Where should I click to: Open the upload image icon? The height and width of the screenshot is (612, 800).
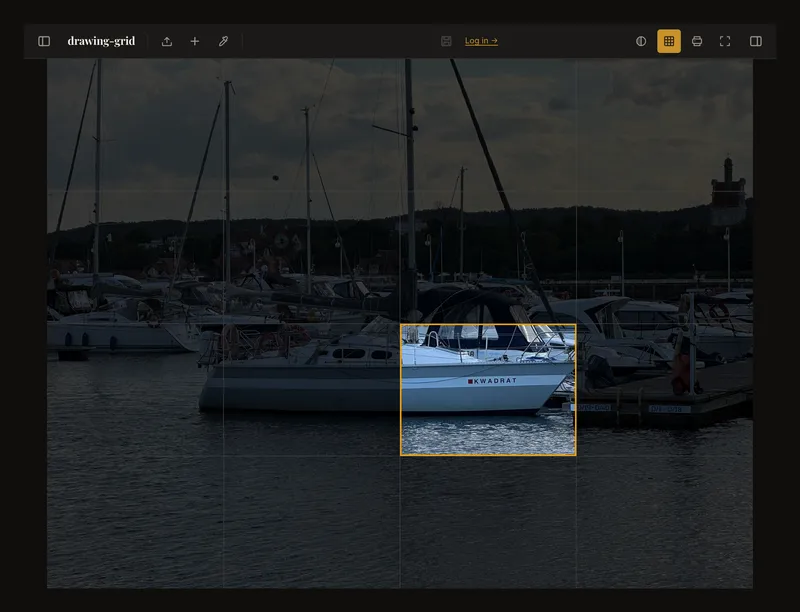click(x=167, y=41)
